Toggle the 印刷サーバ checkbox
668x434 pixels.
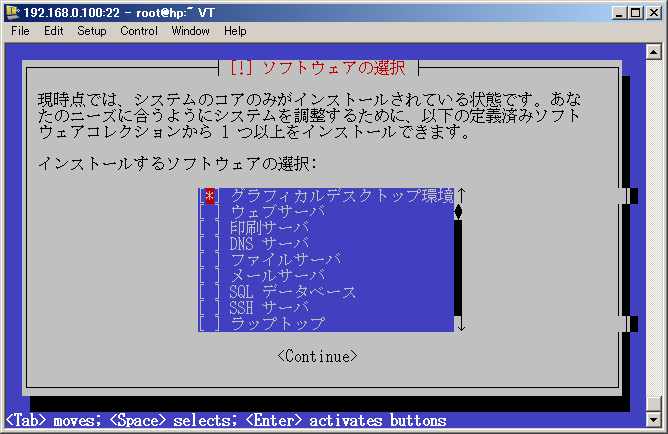(210, 228)
